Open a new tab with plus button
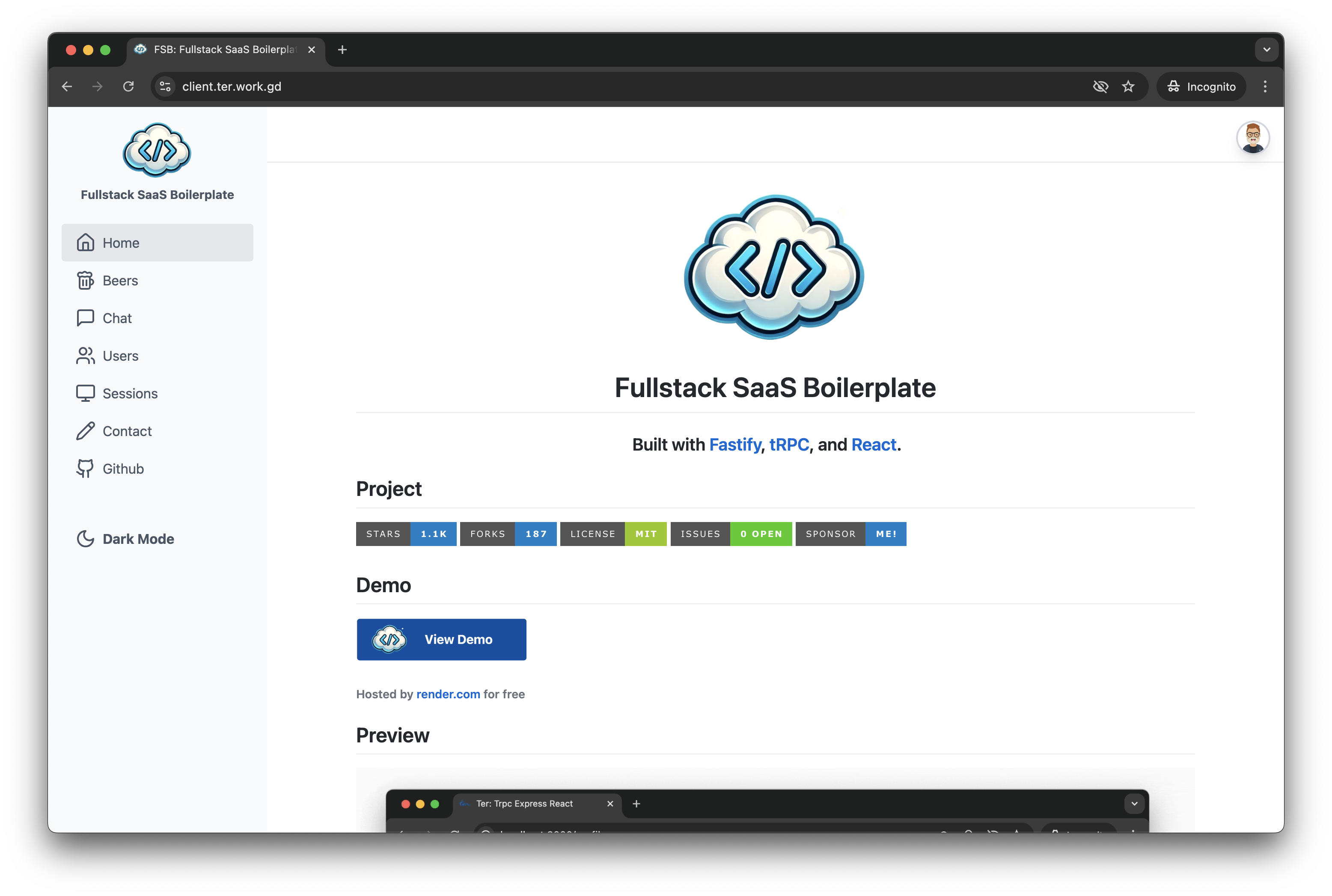This screenshot has width=1332, height=896. point(342,50)
